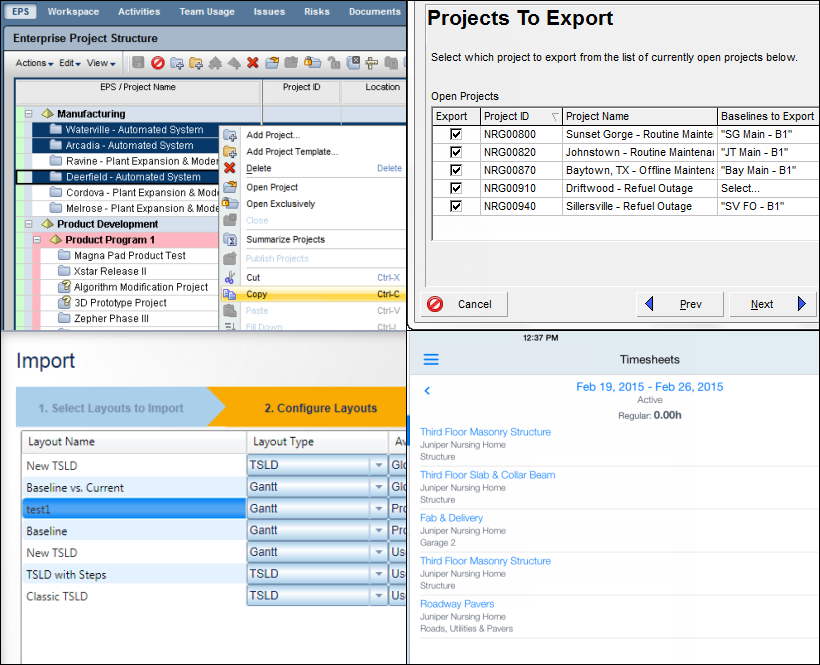Viewport: 820px width, 665px height.
Task: Click the Open Project toolbar icon
Action: [271, 62]
